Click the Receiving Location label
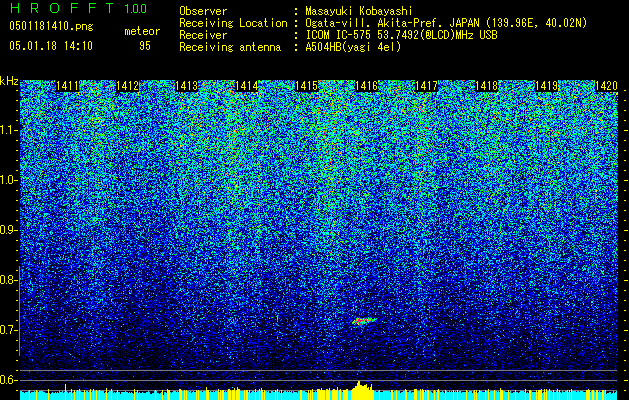 233,23
